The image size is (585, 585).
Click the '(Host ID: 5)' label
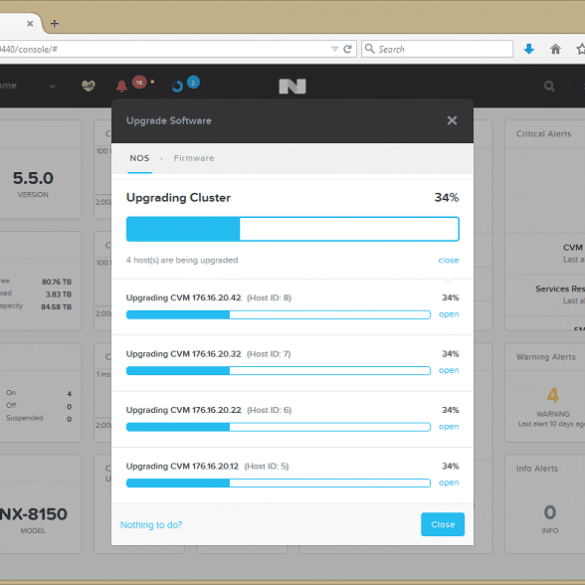point(266,466)
